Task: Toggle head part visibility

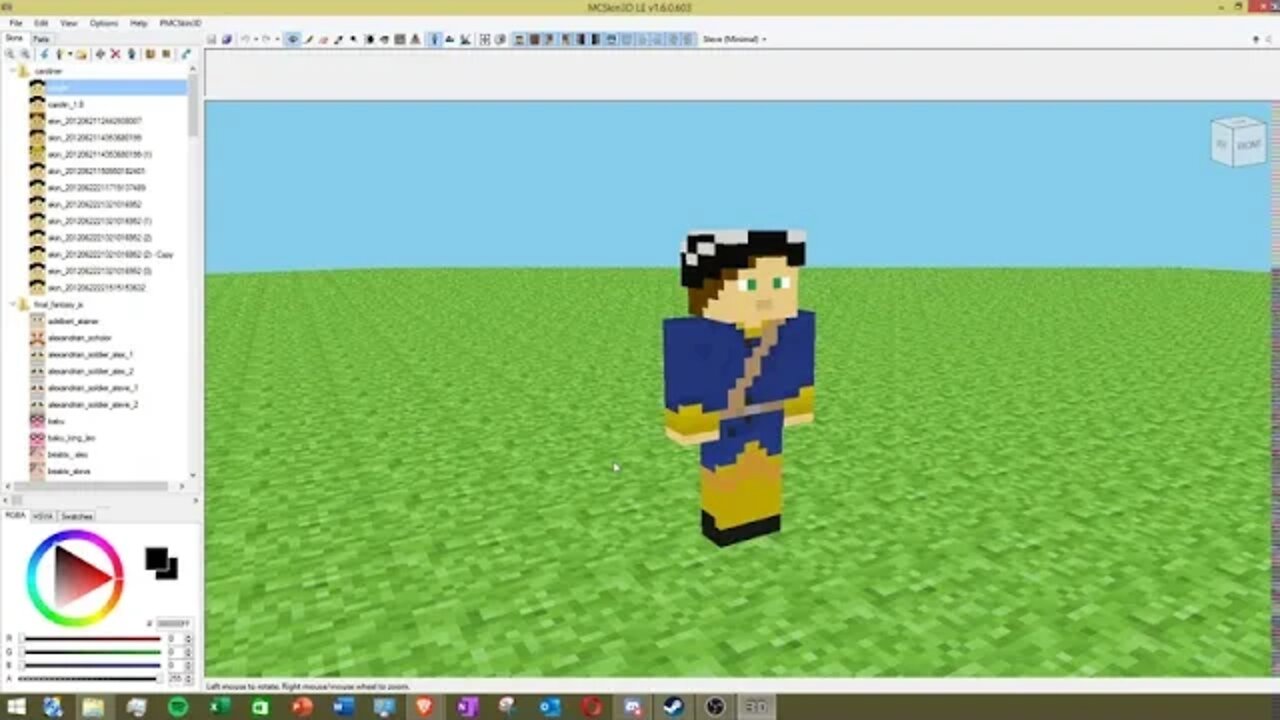Action: [518, 39]
